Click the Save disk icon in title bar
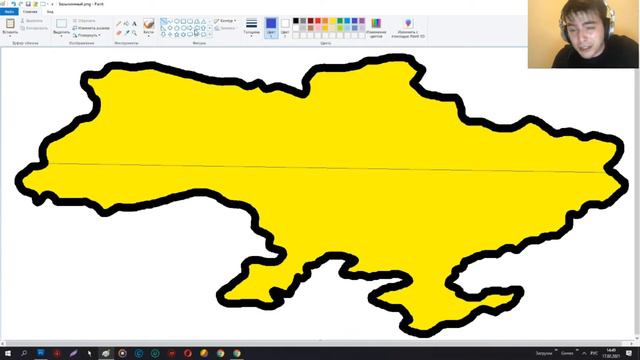 coord(28,4)
